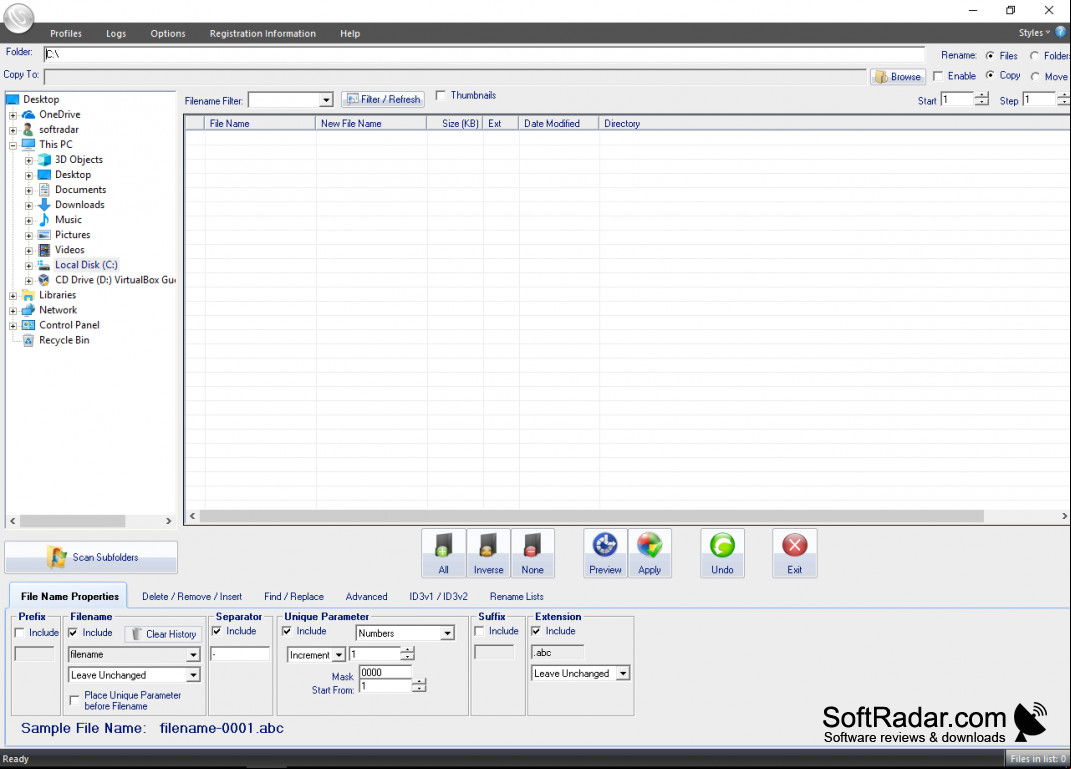Click the Recycle Bin icon
The height and width of the screenshot is (769, 1071).
28,340
